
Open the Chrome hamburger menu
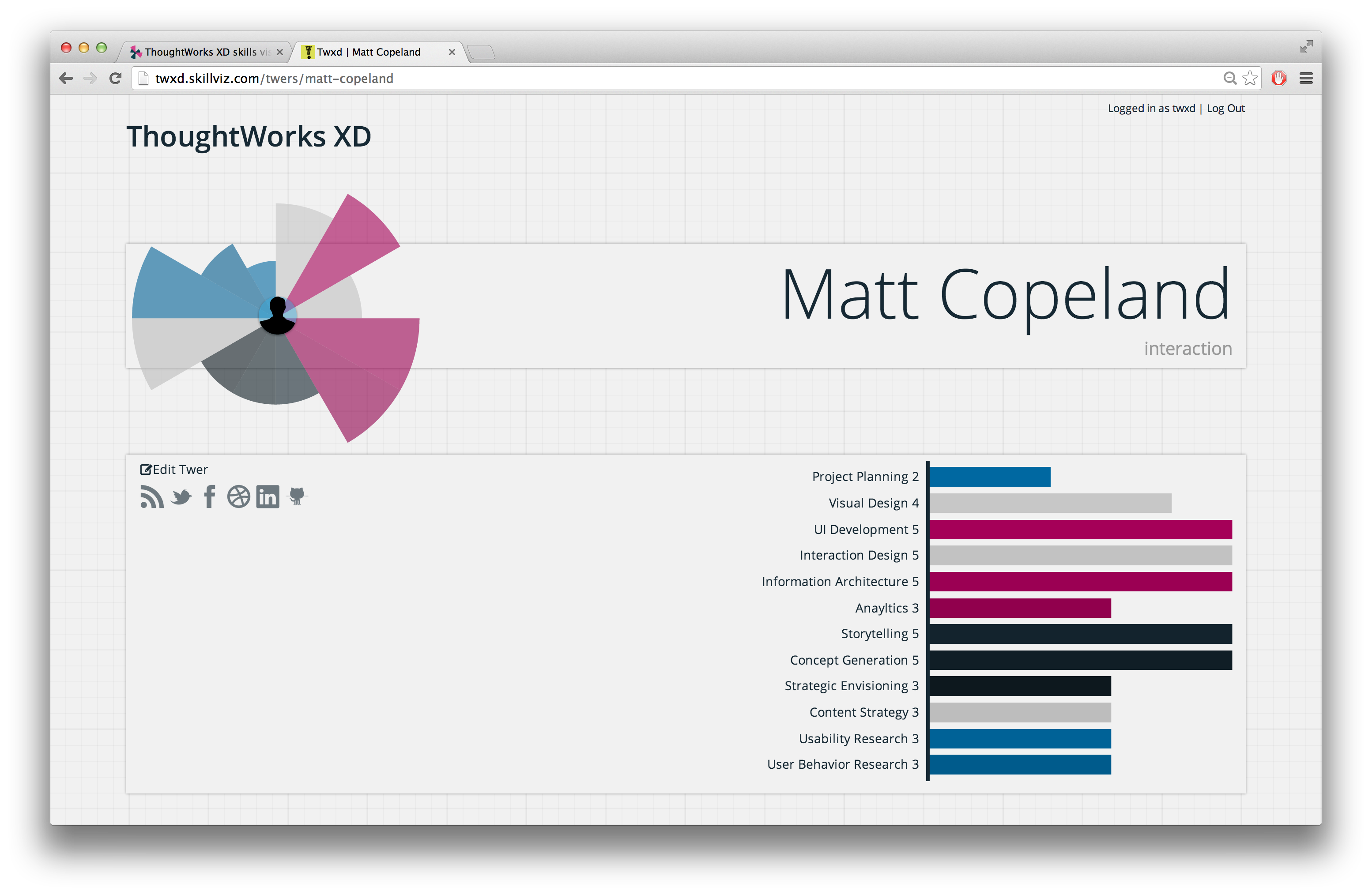[x=1306, y=79]
